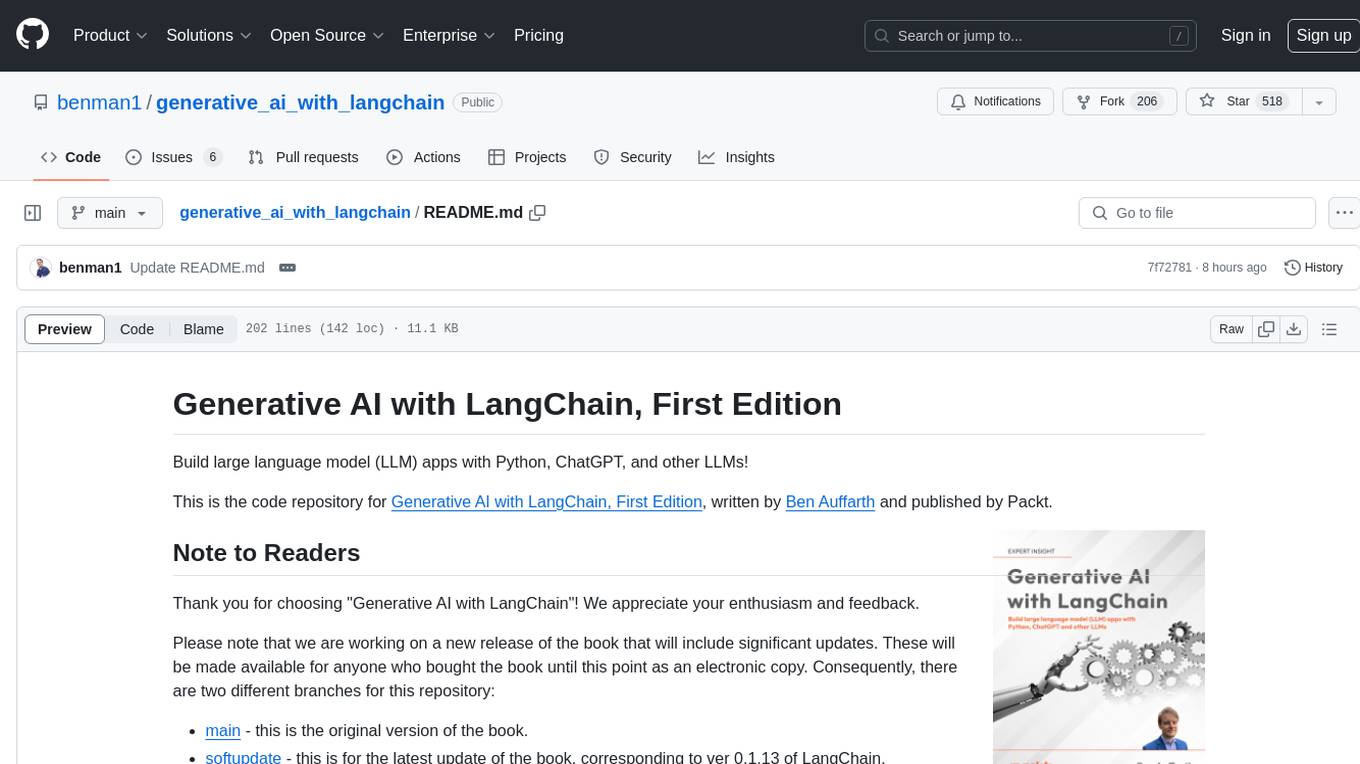
Task: Open the Star lists dropdown arrow
Action: [x=1319, y=102]
